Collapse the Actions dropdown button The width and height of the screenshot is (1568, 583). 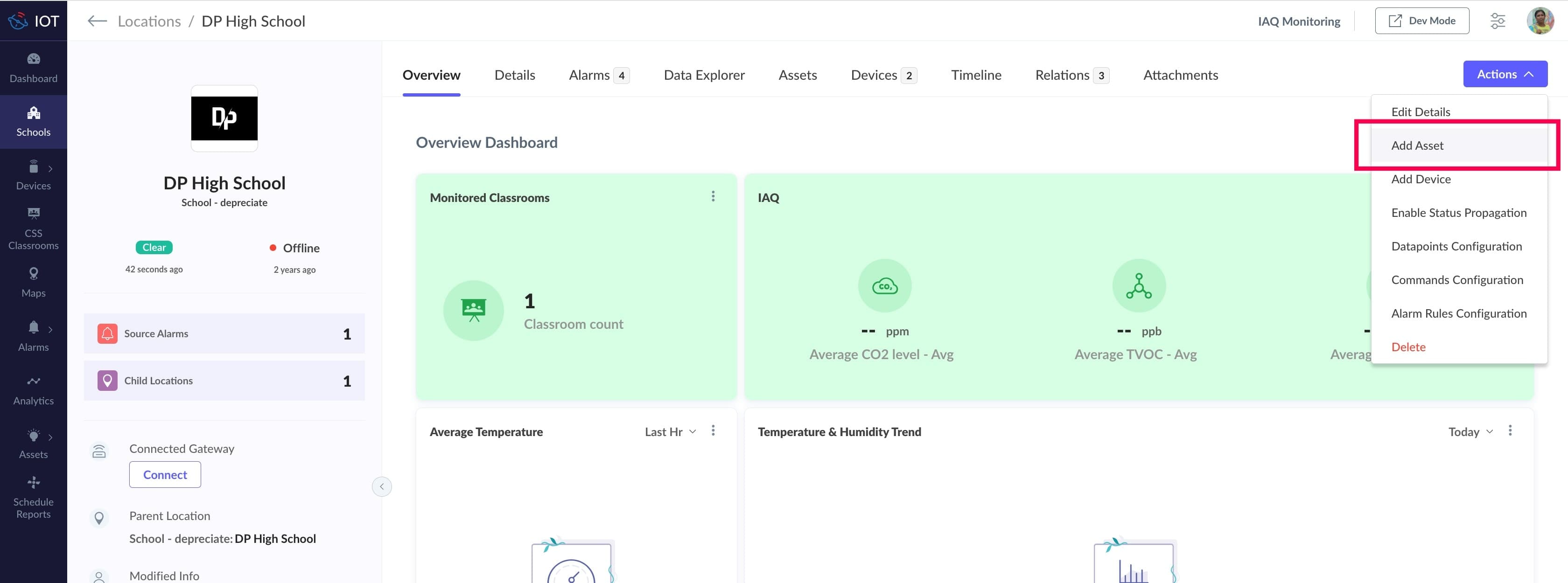pos(1505,74)
